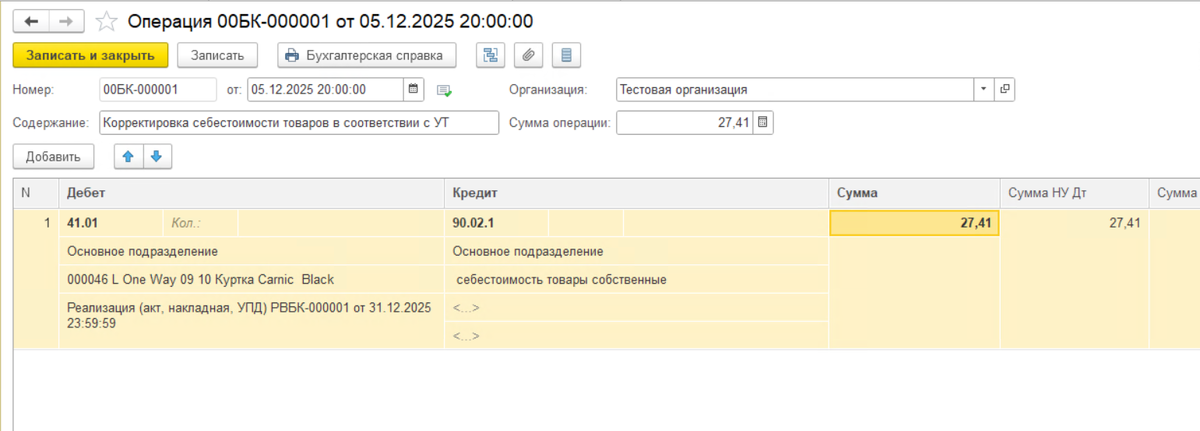Click the Записать button
This screenshot has height=431, width=1200.
coord(218,55)
